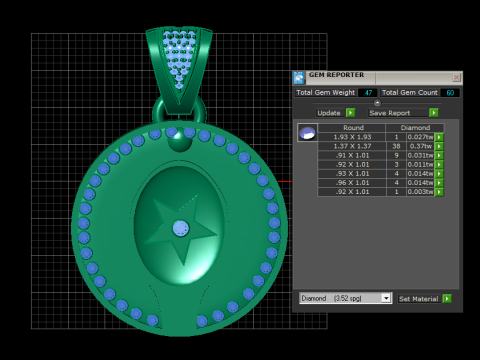
Task: Click green arrow for .96 X 1.01 row
Action: 439,183
